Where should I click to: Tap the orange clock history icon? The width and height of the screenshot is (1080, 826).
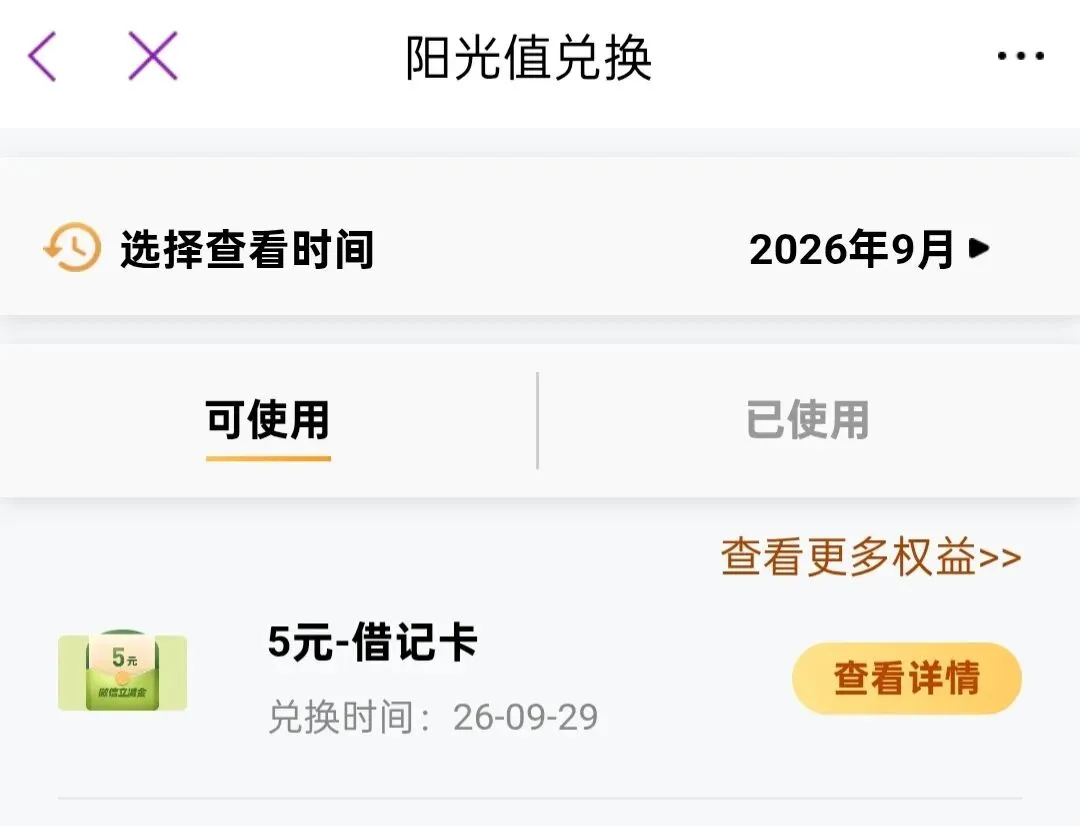click(x=72, y=247)
